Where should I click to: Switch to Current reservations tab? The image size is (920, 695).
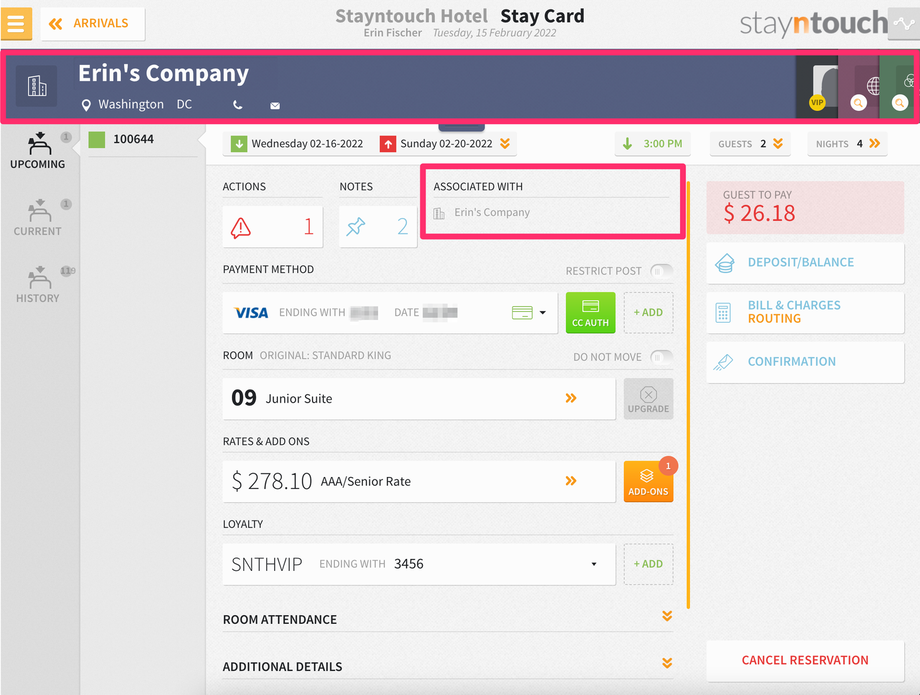(38, 218)
